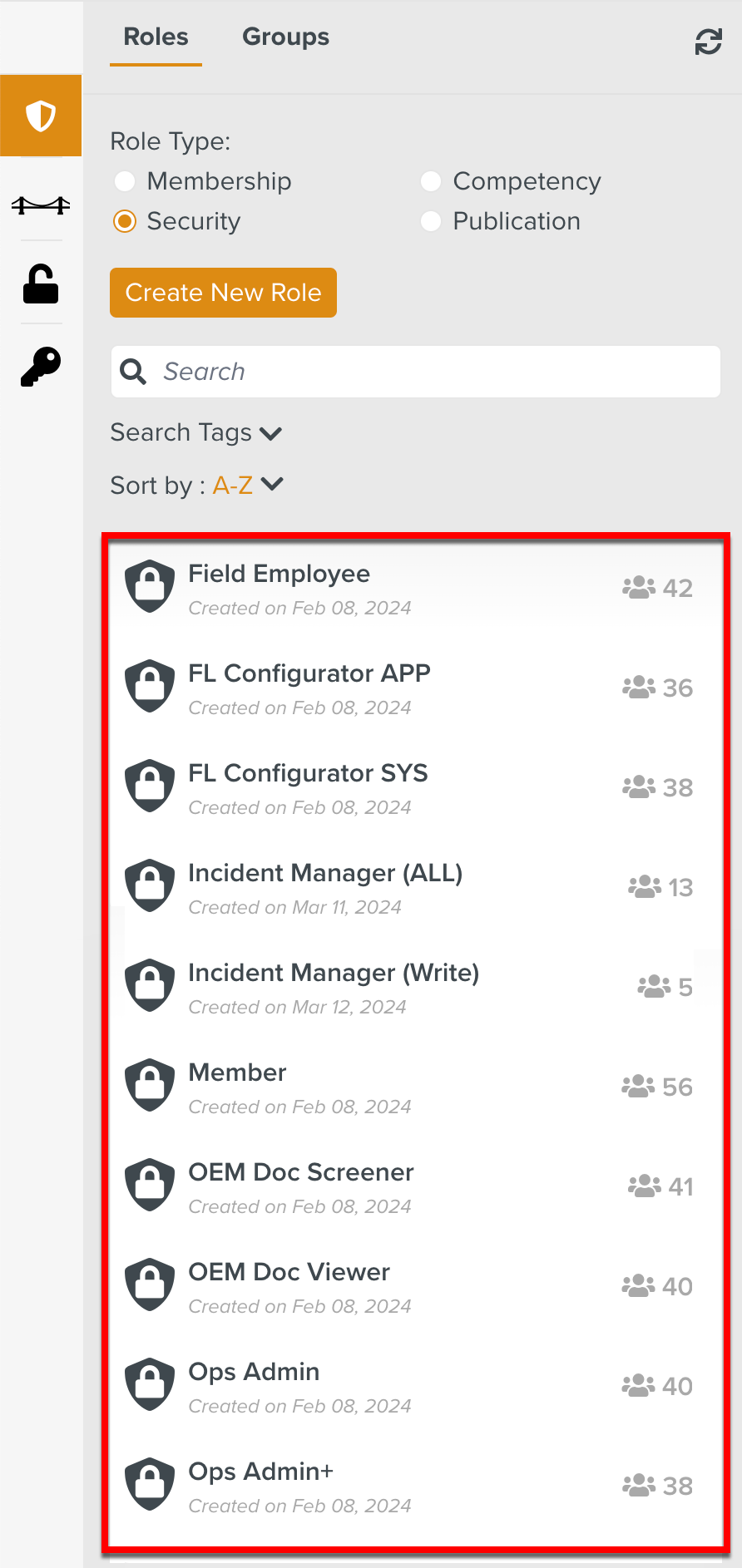This screenshot has width=742, height=1568.
Task: Click the members icon for Member role
Action: click(x=638, y=1087)
